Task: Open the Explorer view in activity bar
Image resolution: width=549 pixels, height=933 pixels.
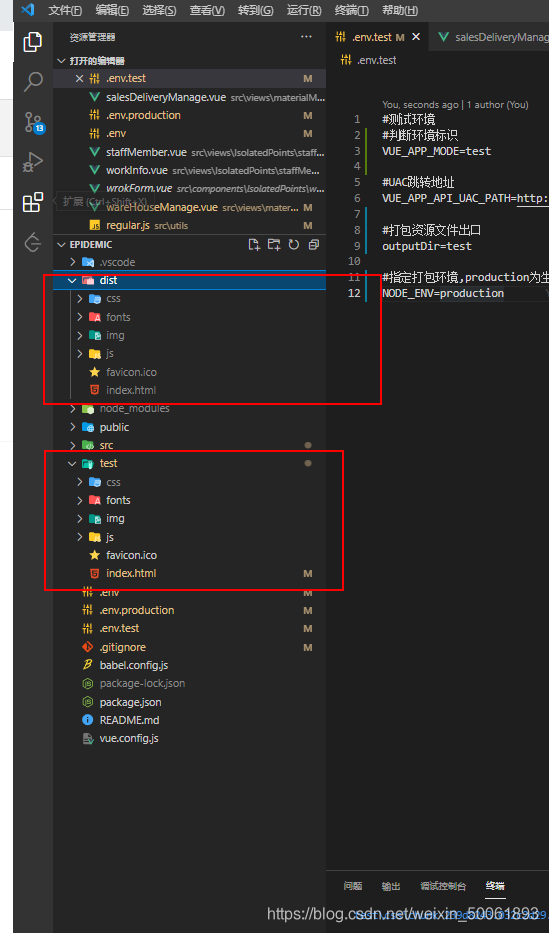Action: pos(33,43)
